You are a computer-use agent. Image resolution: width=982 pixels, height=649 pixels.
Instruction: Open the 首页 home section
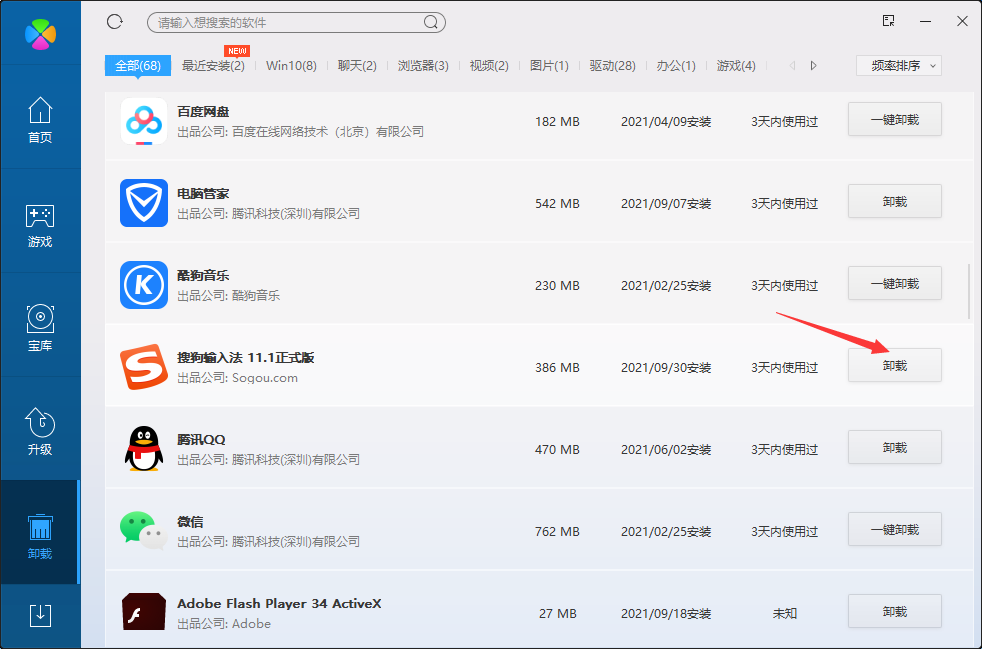[40, 120]
